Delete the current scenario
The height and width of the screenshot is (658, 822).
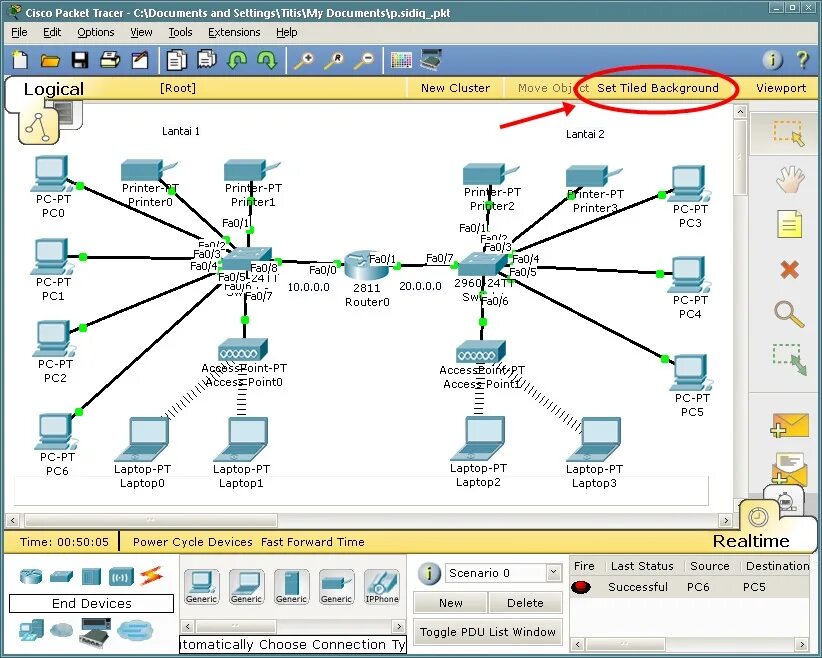coord(525,603)
